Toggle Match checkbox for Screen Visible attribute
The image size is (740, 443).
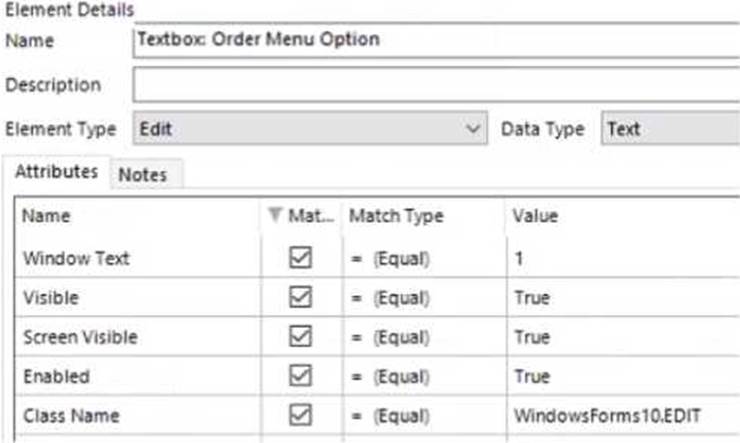click(x=300, y=336)
